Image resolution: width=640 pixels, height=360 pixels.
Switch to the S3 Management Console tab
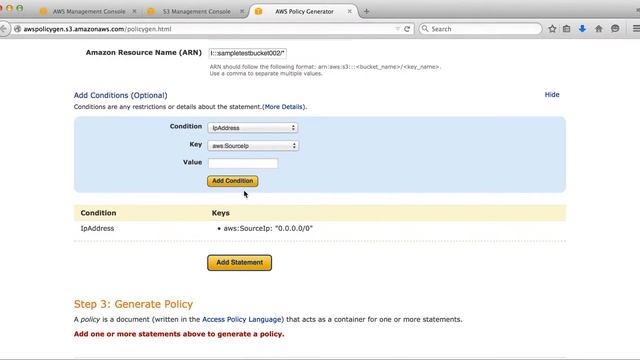tap(197, 11)
